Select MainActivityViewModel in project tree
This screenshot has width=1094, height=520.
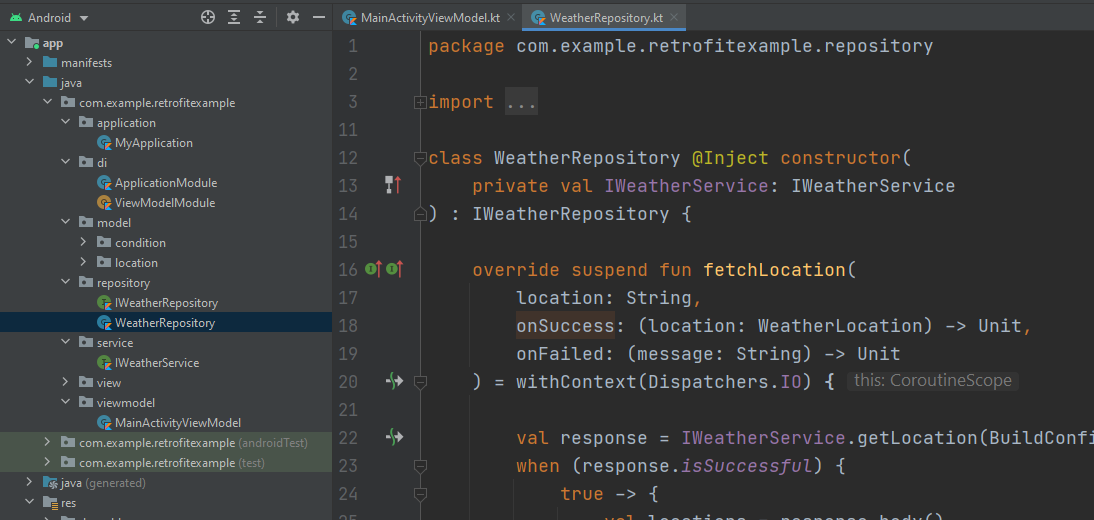178,422
